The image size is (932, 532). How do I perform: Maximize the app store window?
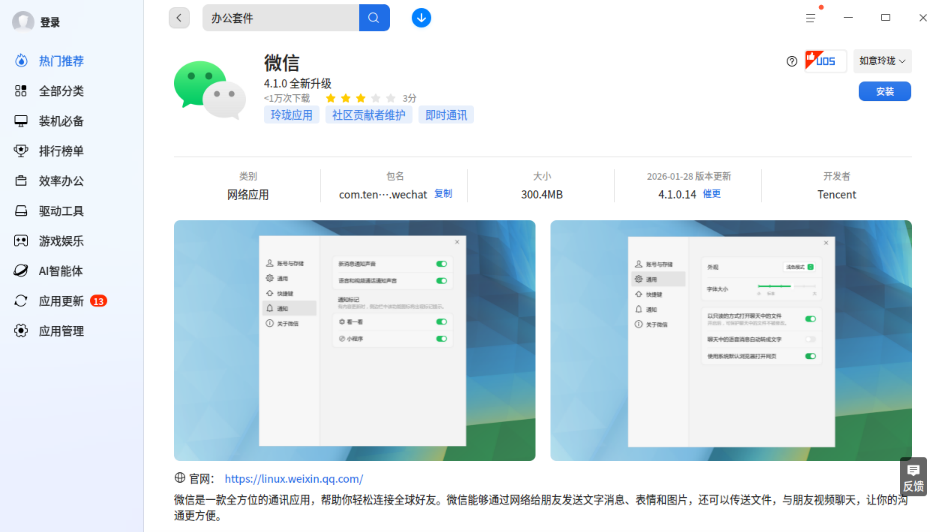tap(886, 18)
